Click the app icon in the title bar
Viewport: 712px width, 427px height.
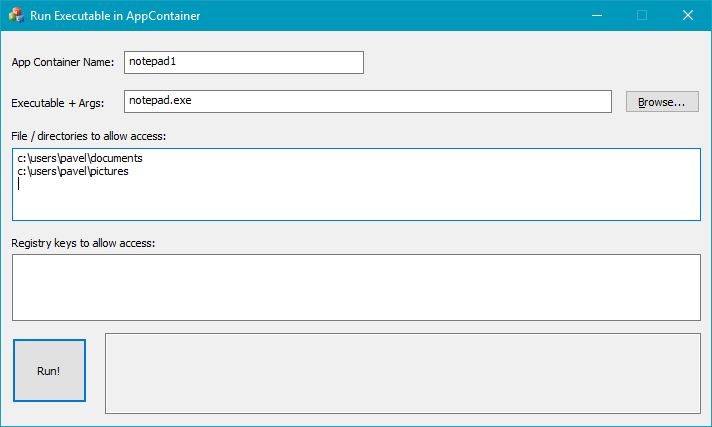(16, 15)
